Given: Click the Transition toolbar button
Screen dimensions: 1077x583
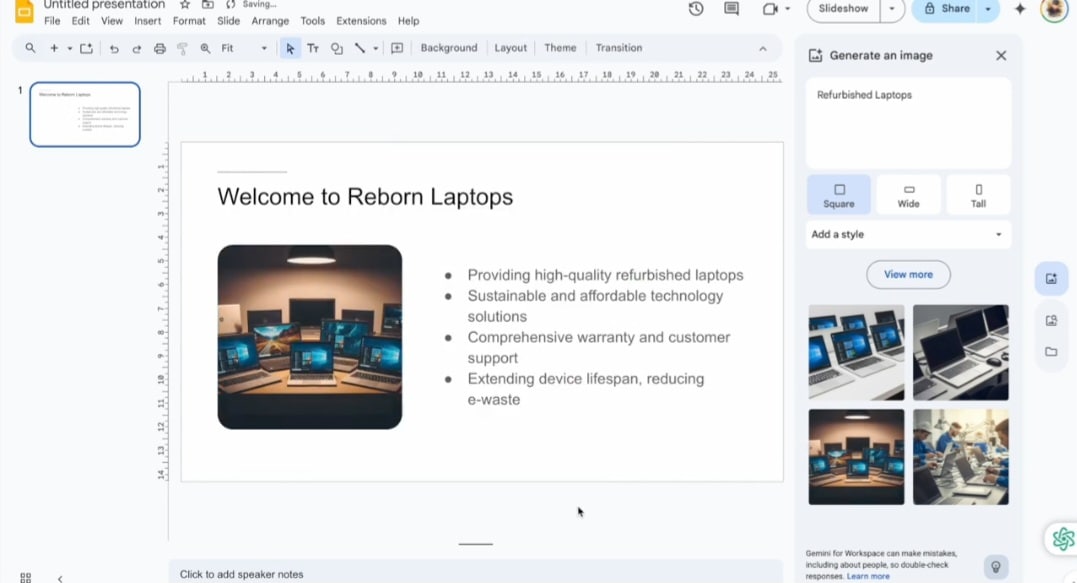Looking at the screenshot, I should click(x=619, y=48).
